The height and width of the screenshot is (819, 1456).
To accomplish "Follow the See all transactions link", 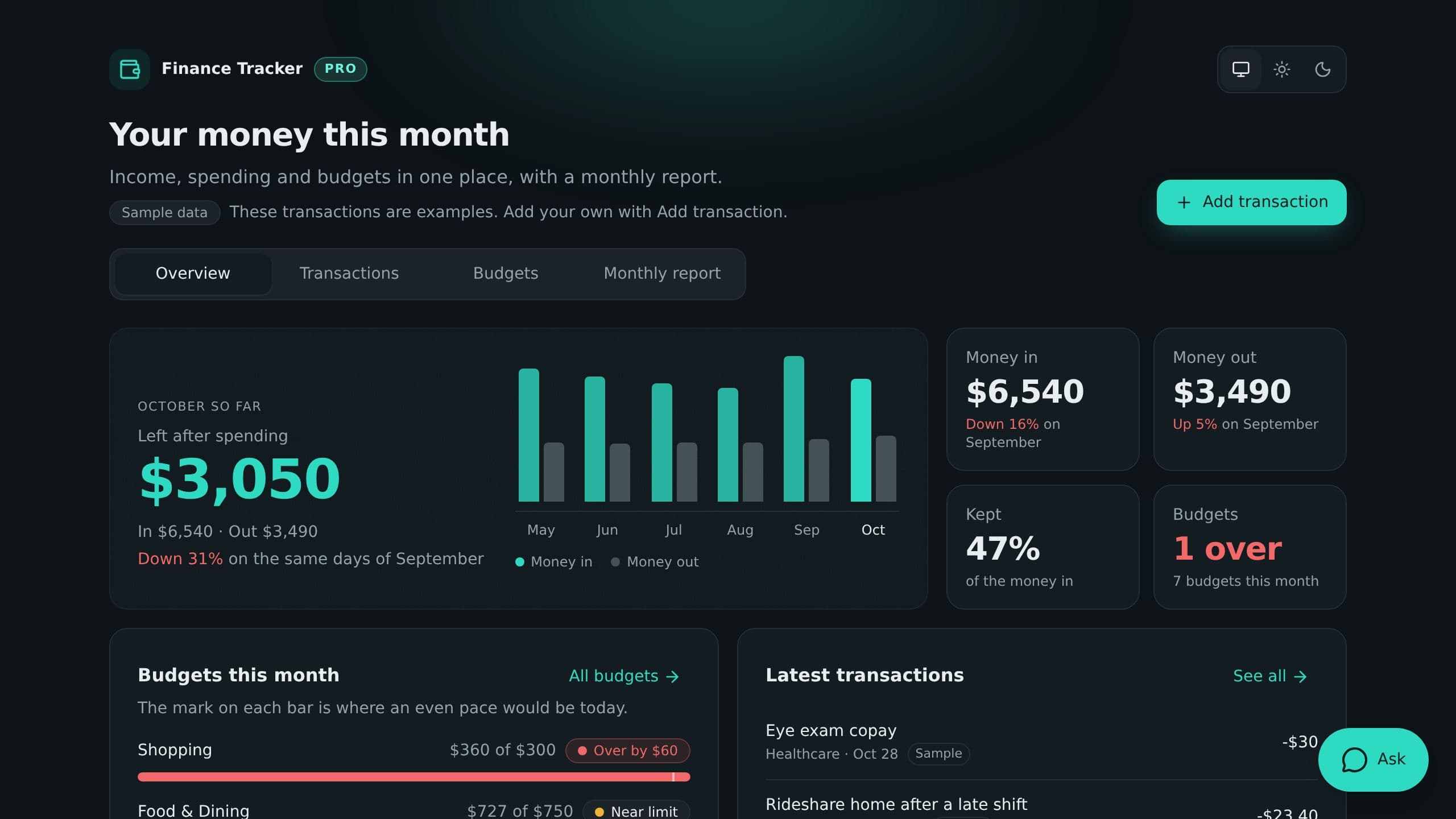I will pos(1270,676).
